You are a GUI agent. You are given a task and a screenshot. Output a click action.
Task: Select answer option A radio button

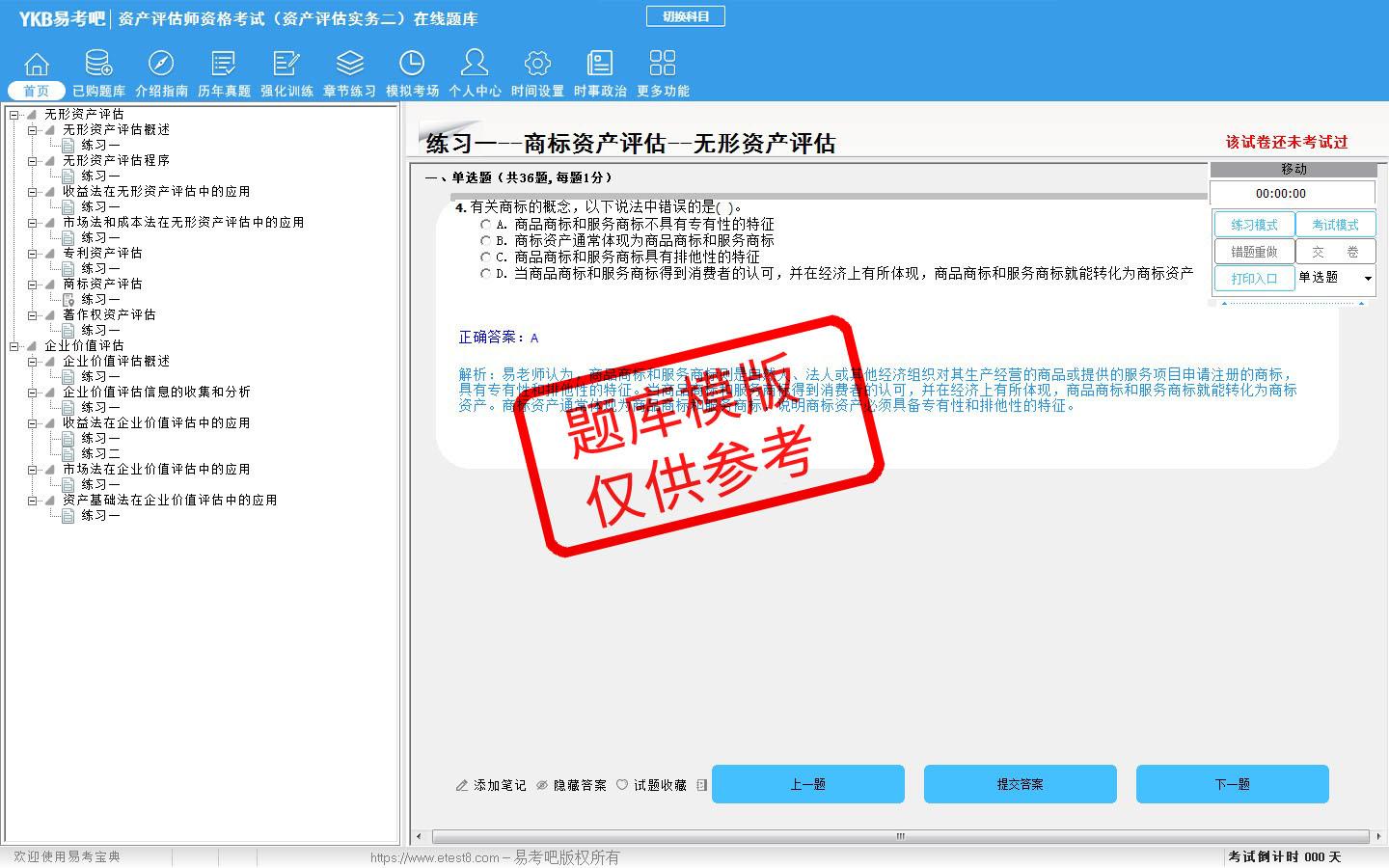click(486, 225)
